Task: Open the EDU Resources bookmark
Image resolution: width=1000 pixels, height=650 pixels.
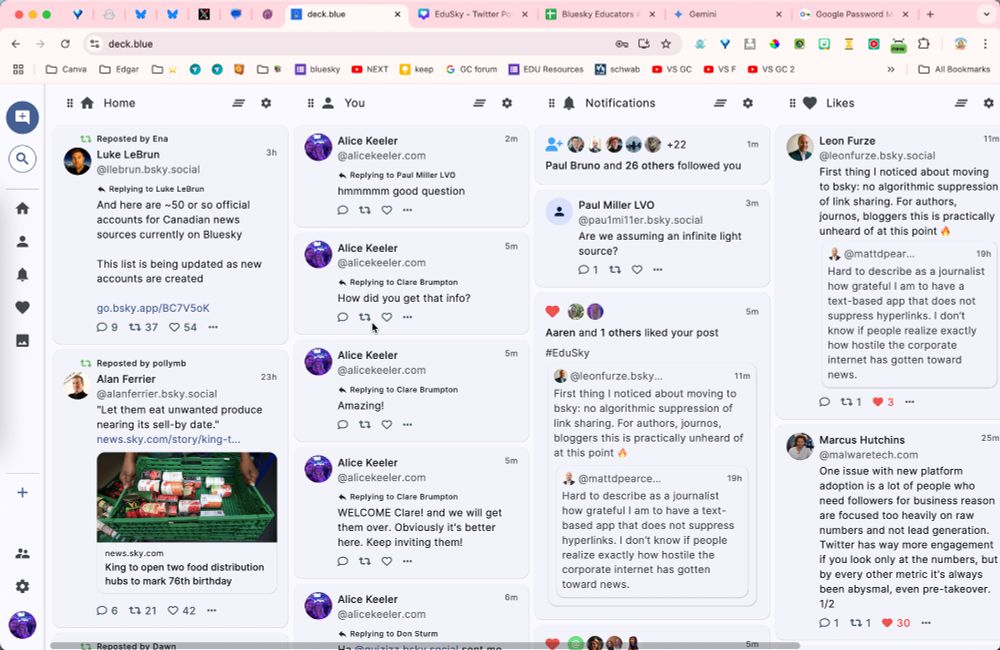Action: click(546, 69)
